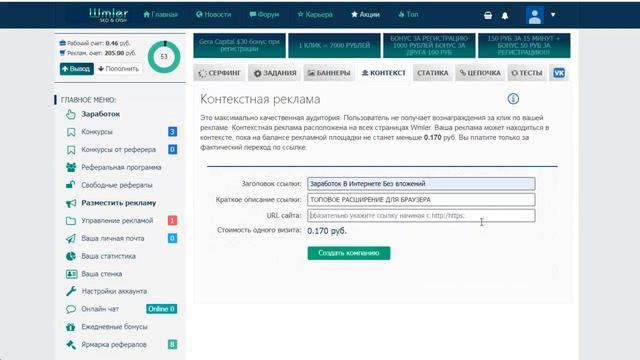Open Топ in top navigation
The width and height of the screenshot is (640, 360).
pyautogui.click(x=408, y=14)
